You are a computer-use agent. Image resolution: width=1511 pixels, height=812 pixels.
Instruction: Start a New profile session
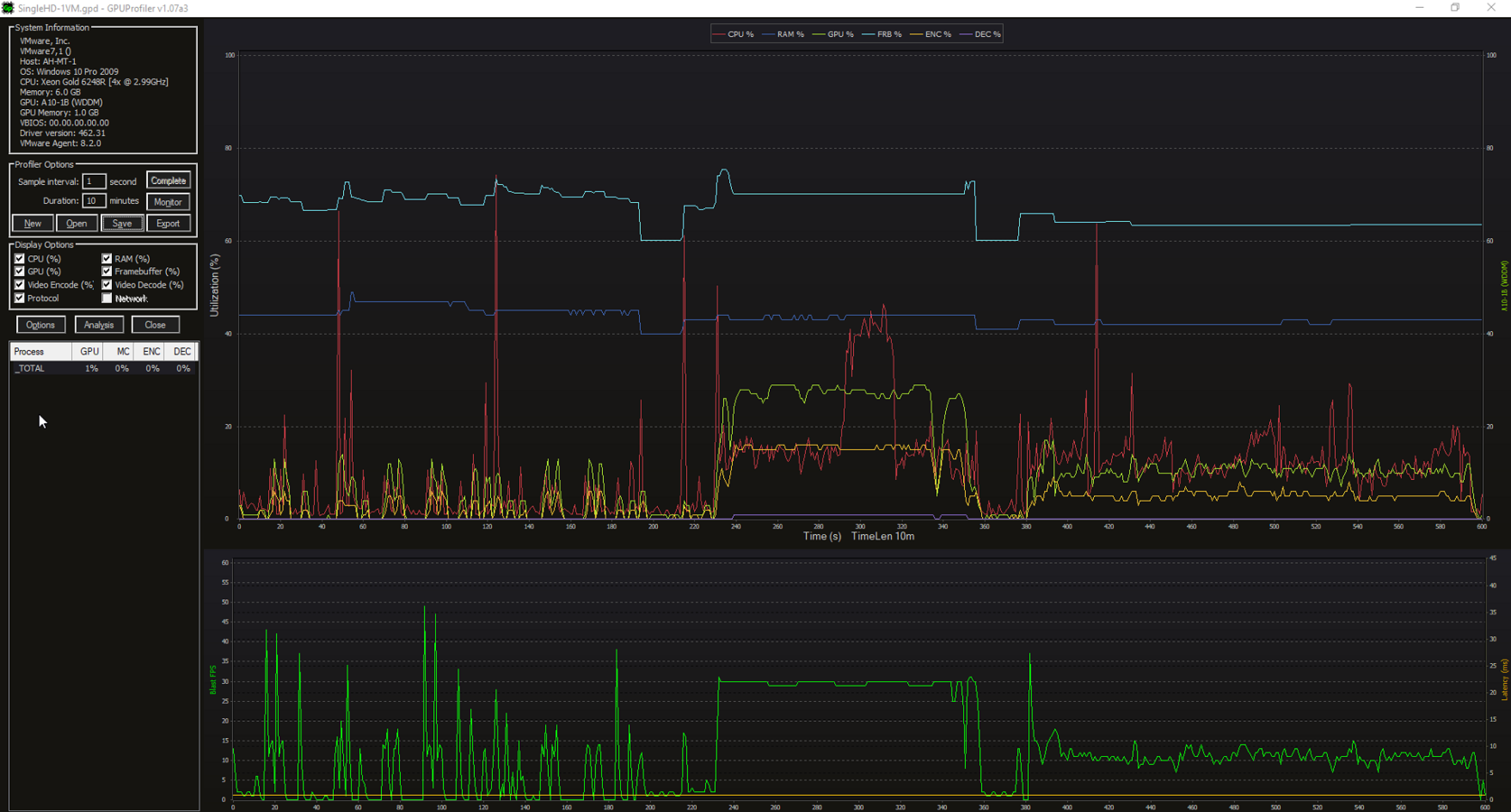point(32,223)
